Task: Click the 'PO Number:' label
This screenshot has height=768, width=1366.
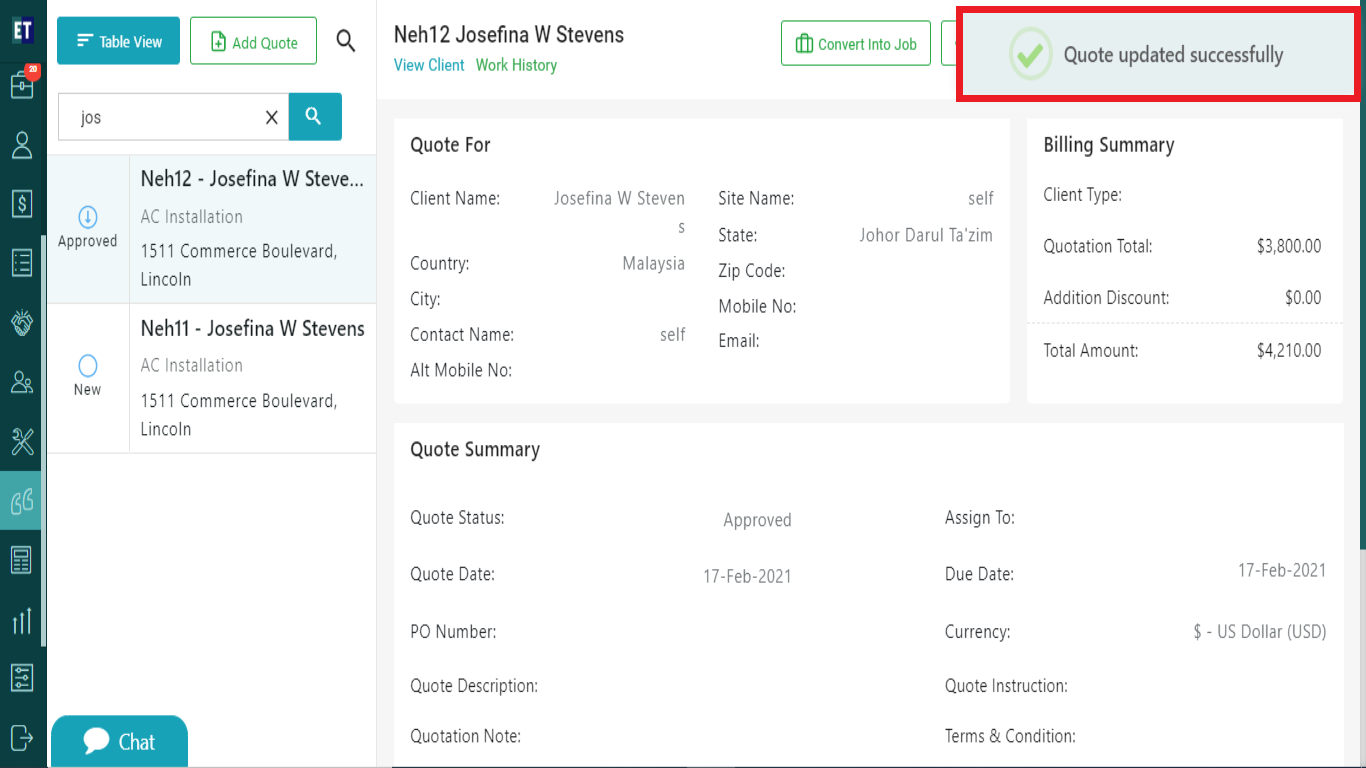Action: click(453, 632)
